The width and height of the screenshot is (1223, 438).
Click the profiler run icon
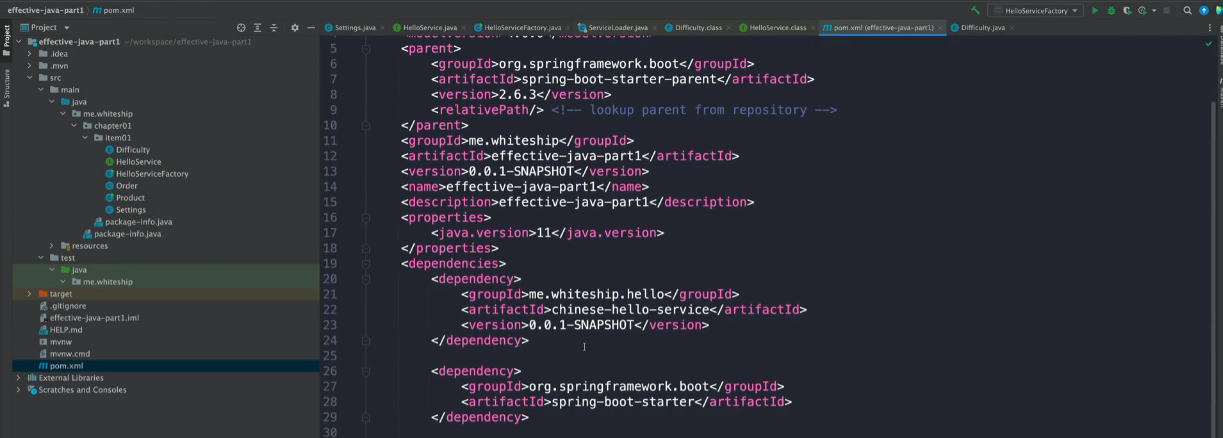(x=1142, y=10)
